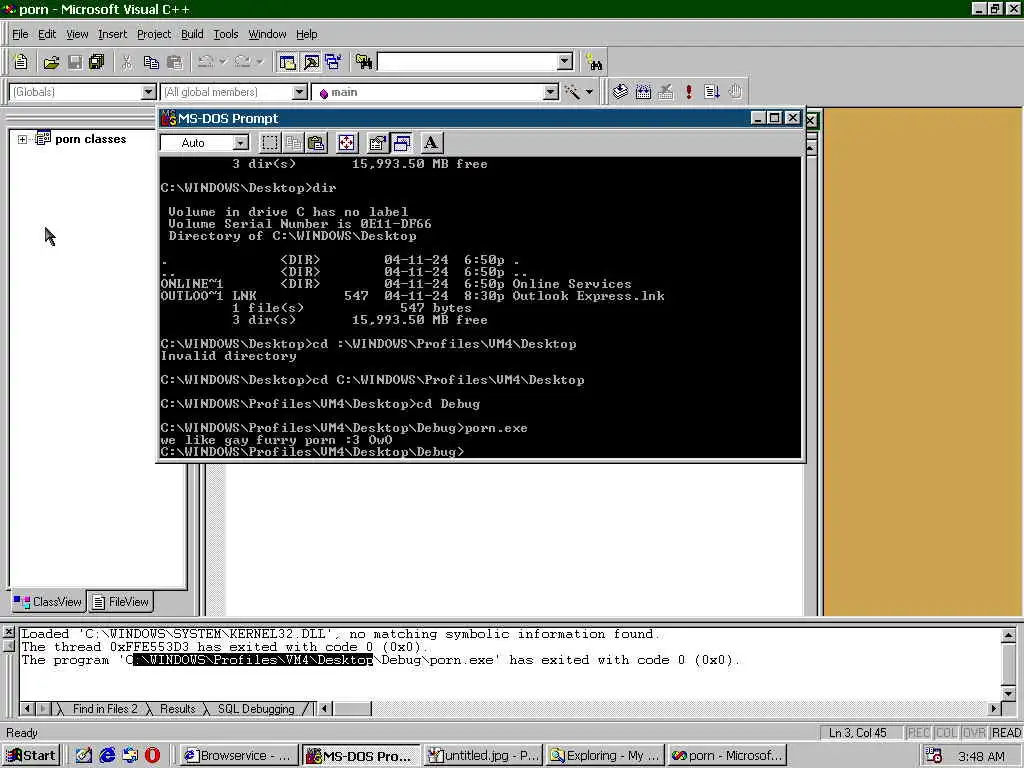
Task: Launch Opera from quick launch
Action: (152, 756)
